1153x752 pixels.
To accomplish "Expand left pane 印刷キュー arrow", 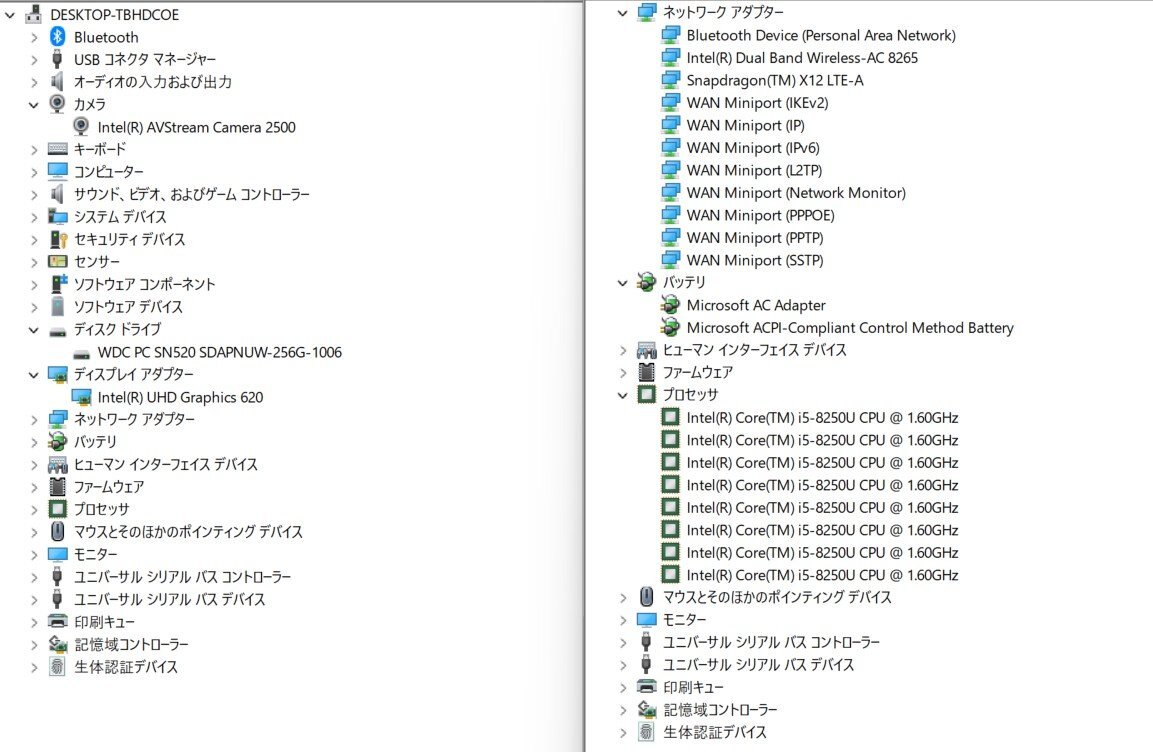I will (x=34, y=623).
